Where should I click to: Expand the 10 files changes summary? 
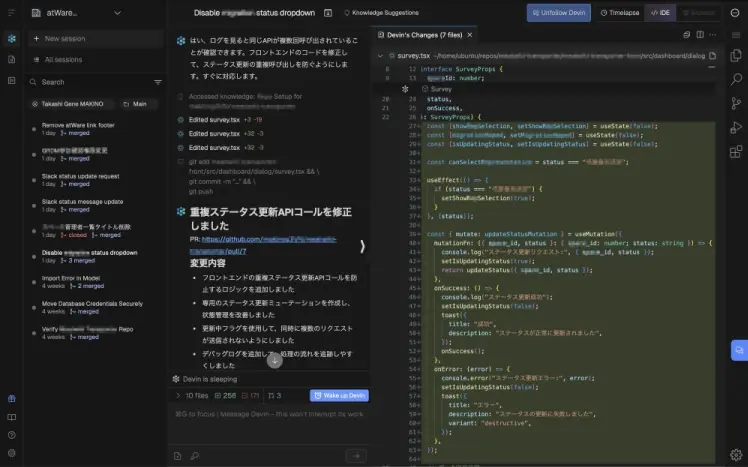(177, 395)
